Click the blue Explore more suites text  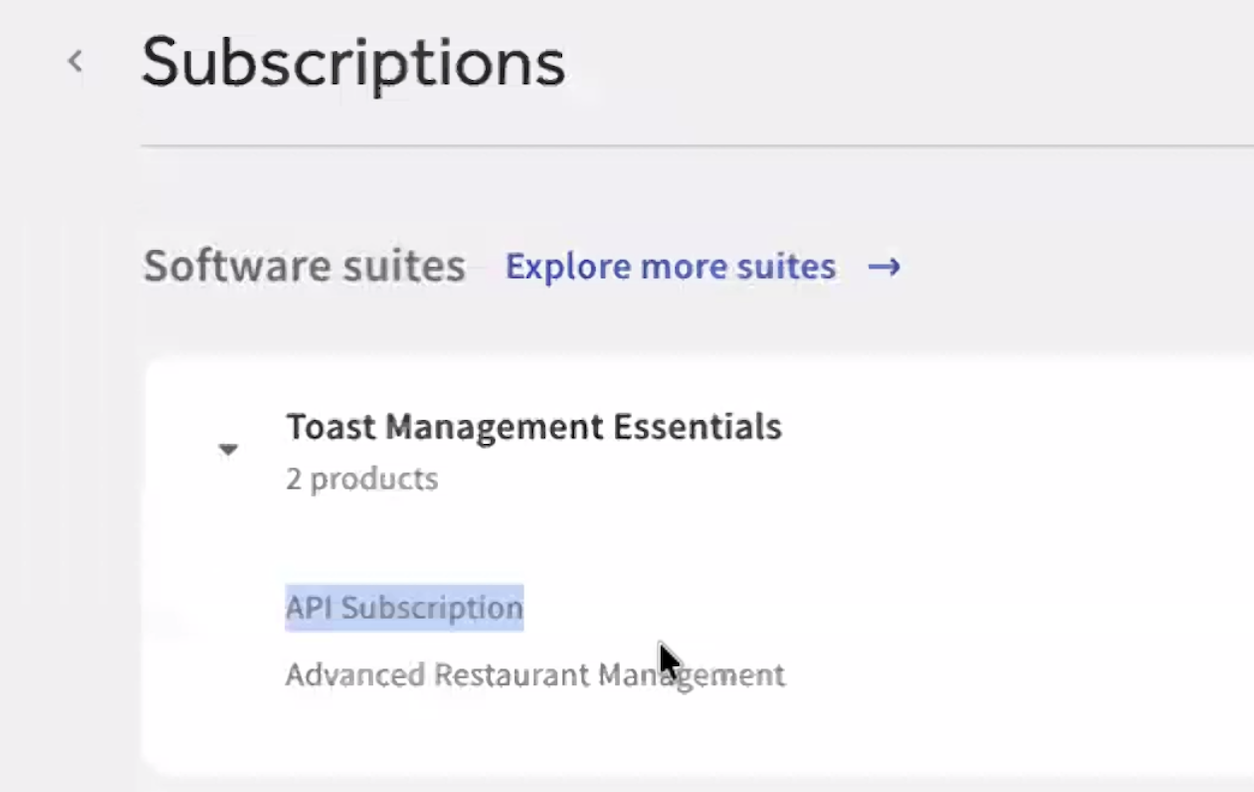click(670, 267)
